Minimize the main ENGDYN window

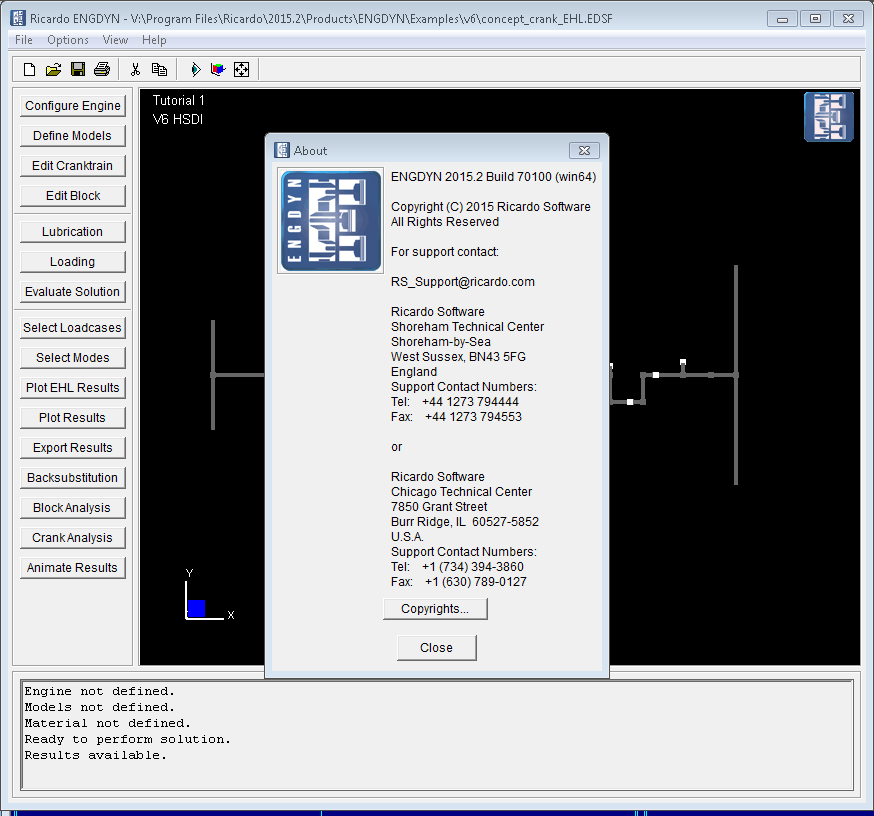point(782,19)
